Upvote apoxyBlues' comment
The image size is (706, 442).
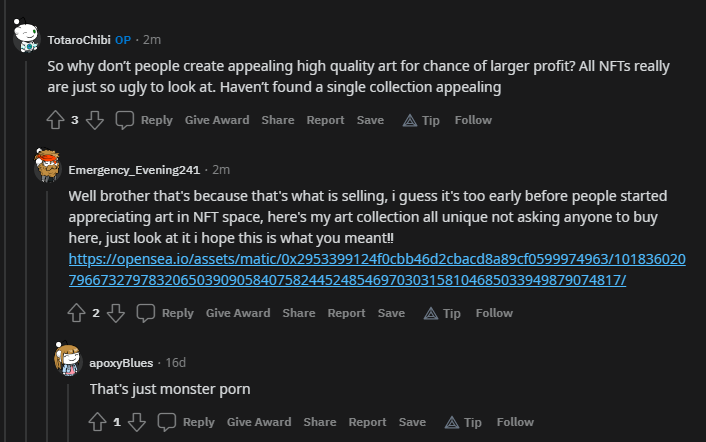coord(97,422)
